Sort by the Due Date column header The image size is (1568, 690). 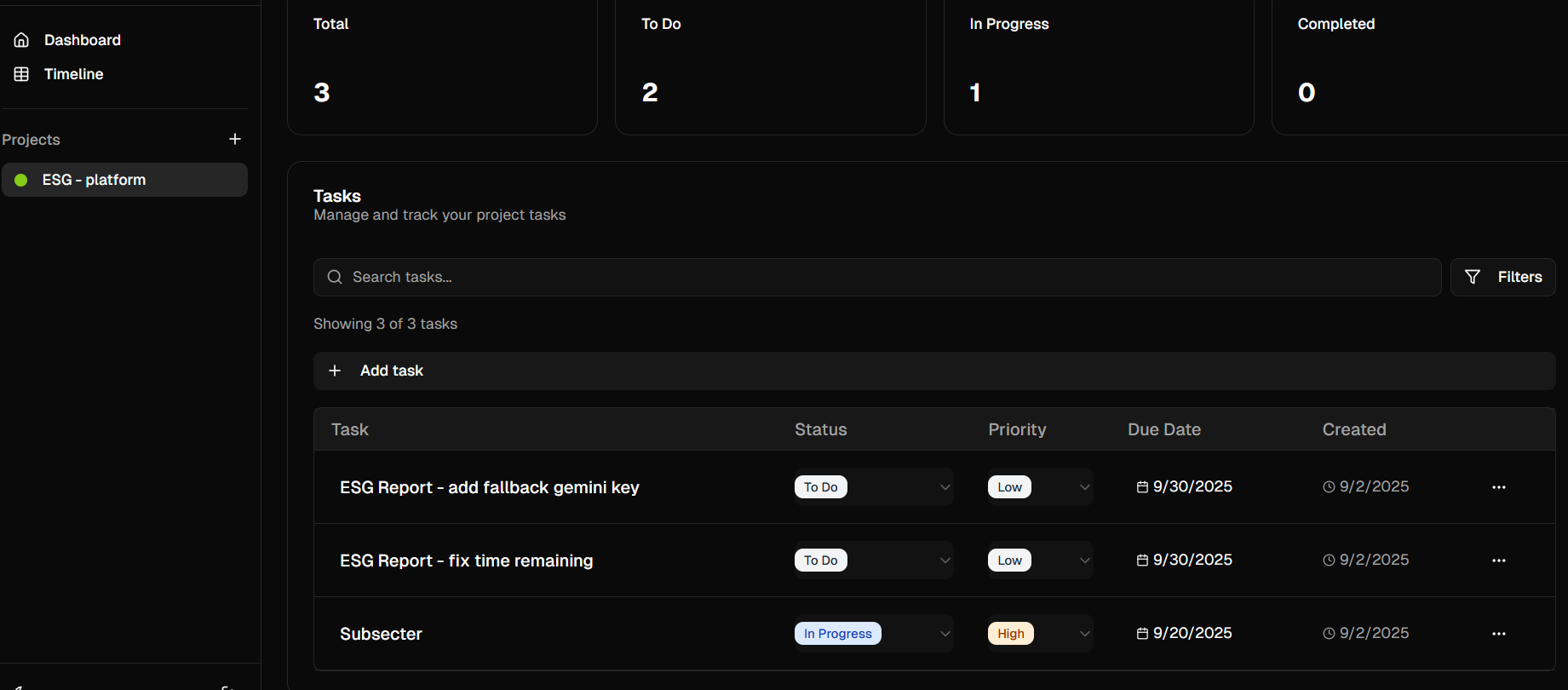pyautogui.click(x=1163, y=429)
